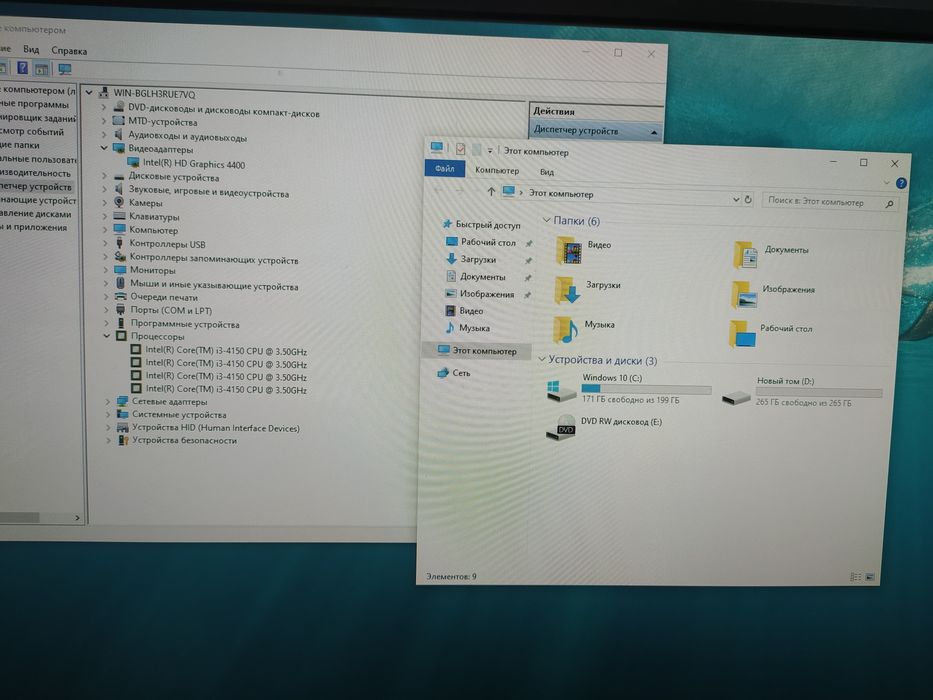This screenshot has width=933, height=700.
Task: Select the Новый том (D:) drive
Action: [x=801, y=391]
